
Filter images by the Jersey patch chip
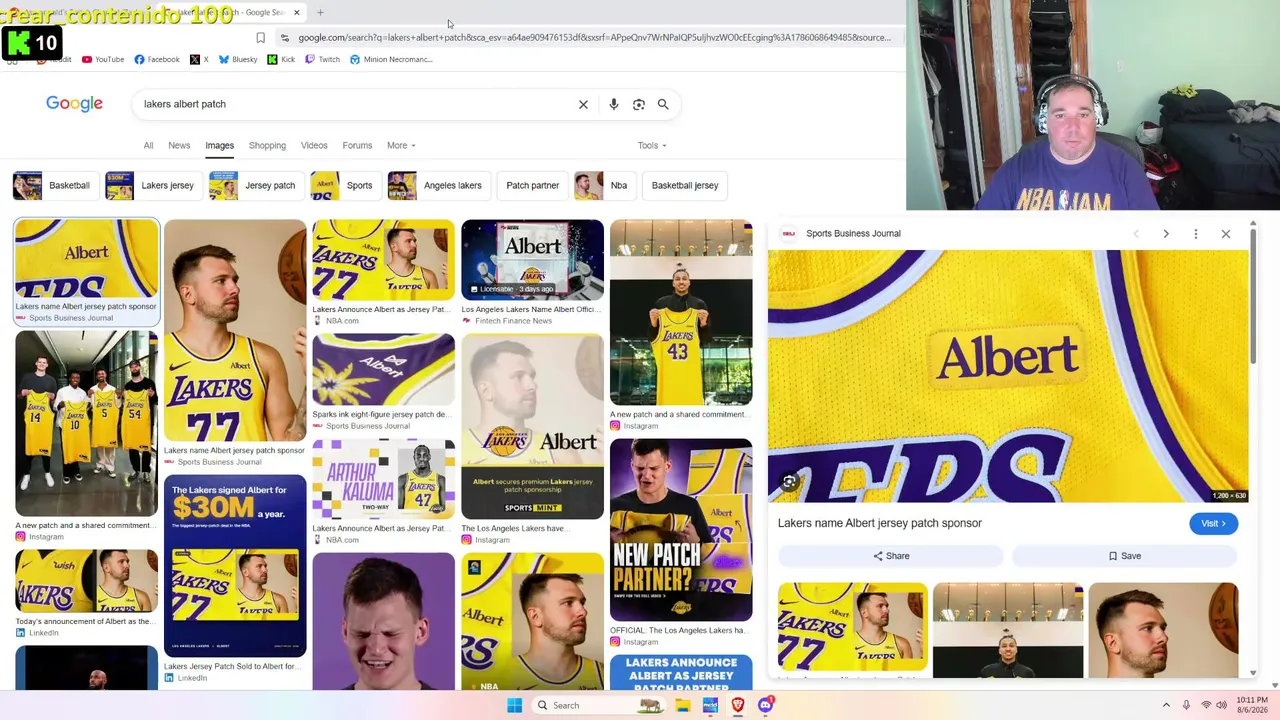tap(256, 185)
